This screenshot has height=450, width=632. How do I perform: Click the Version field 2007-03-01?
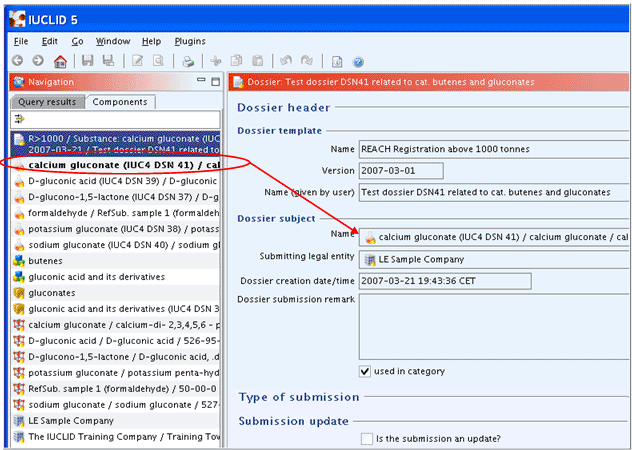tap(401, 171)
